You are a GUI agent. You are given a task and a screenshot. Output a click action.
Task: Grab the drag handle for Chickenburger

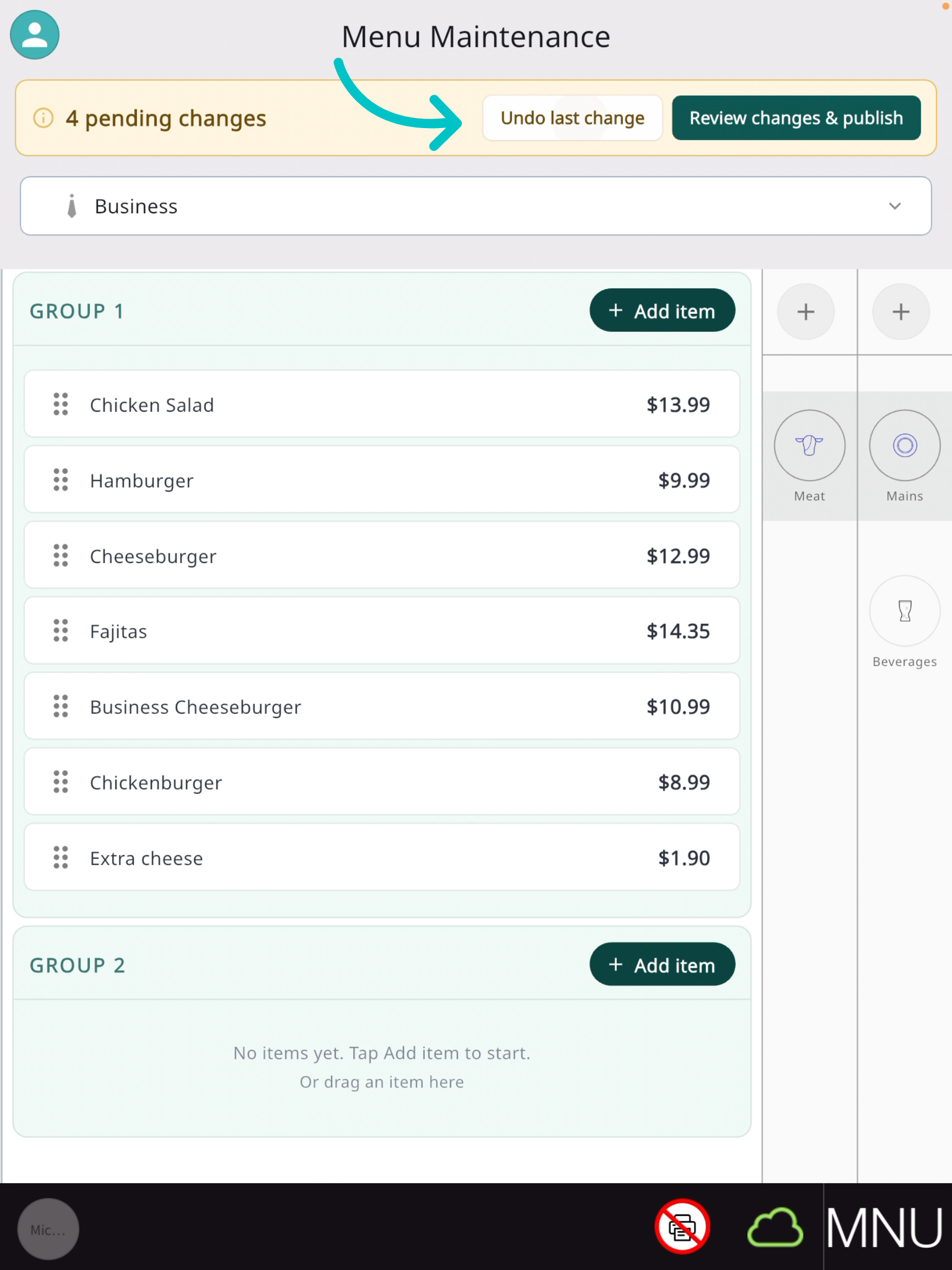(61, 782)
